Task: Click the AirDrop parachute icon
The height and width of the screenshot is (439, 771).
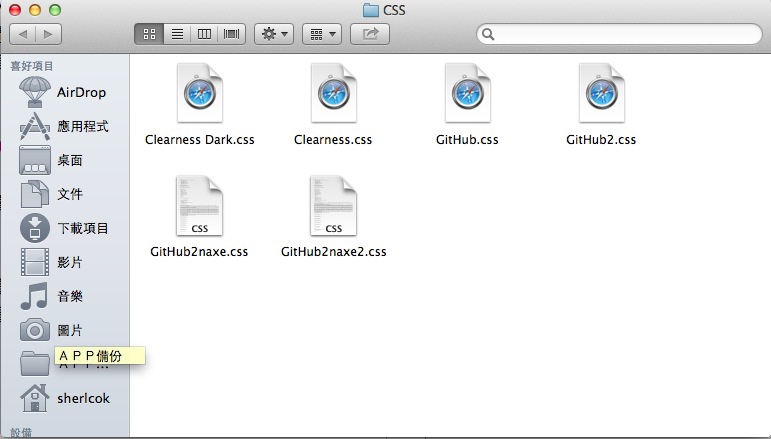Action: [34, 92]
